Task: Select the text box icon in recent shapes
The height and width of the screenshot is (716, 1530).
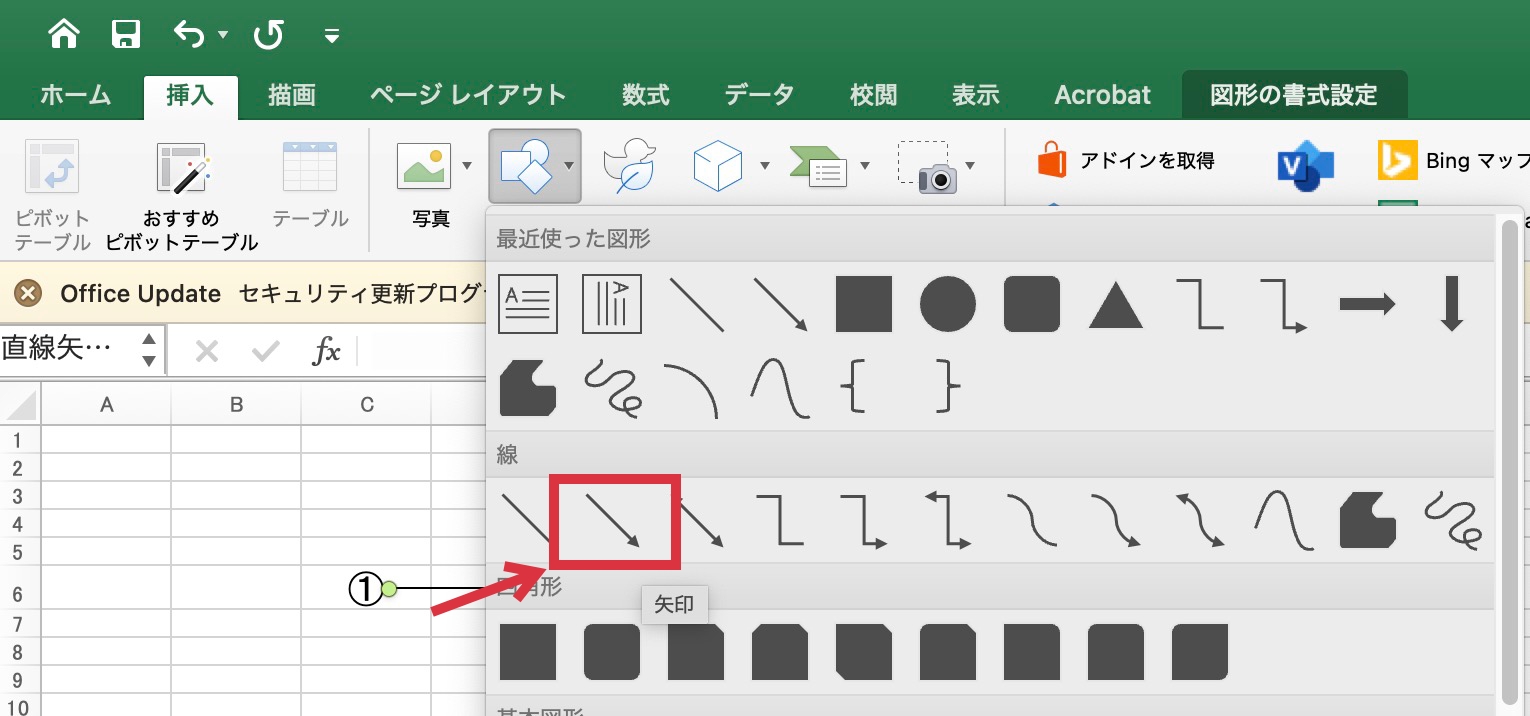Action: click(528, 304)
